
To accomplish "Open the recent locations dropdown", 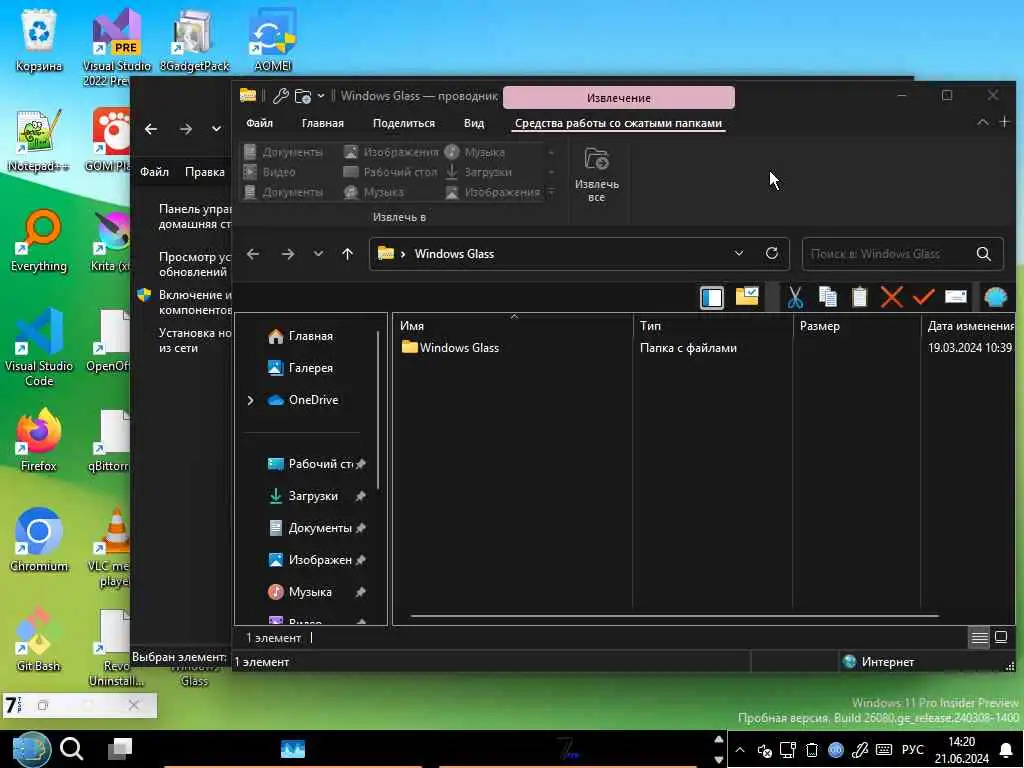I will 318,254.
